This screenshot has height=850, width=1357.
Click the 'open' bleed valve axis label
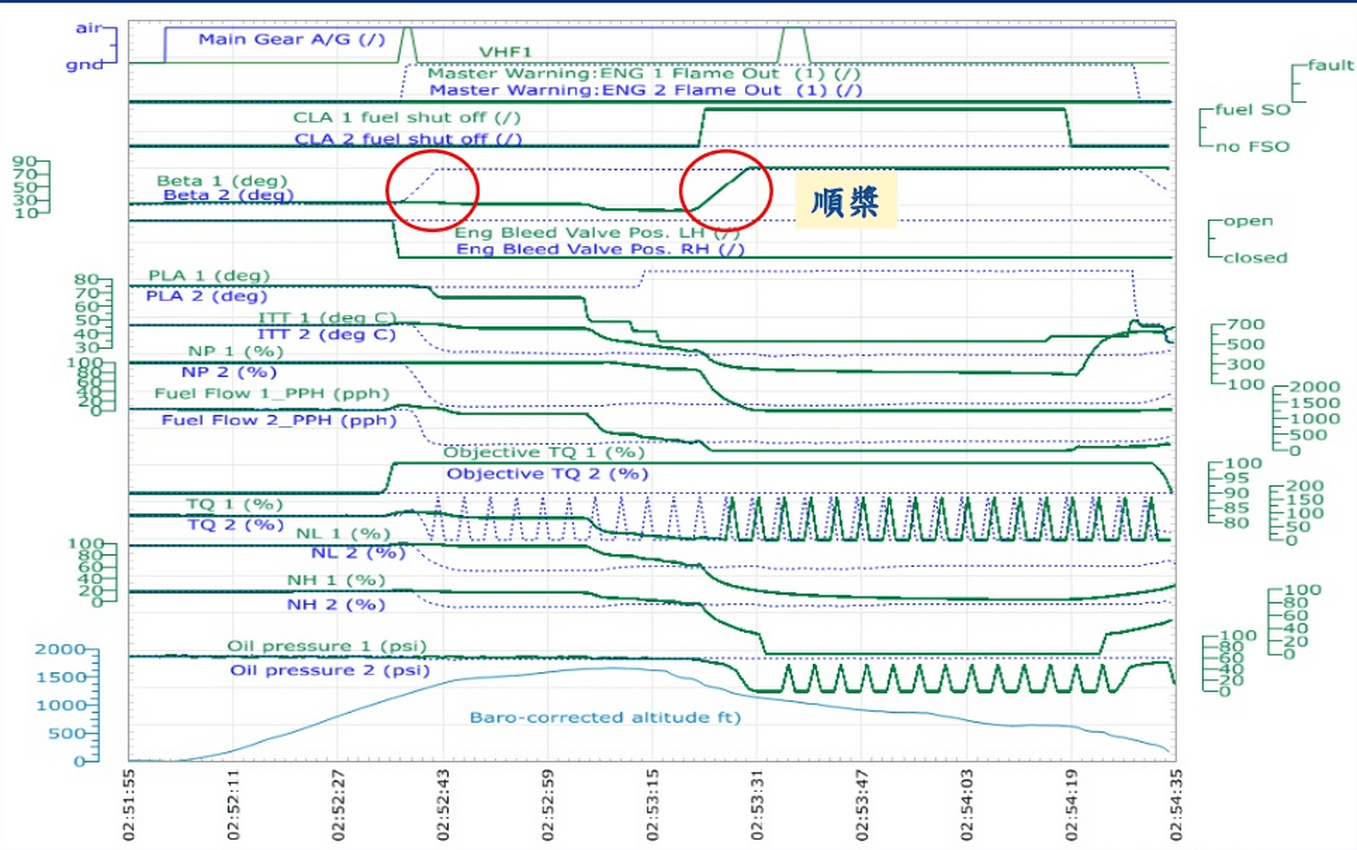click(x=1248, y=222)
